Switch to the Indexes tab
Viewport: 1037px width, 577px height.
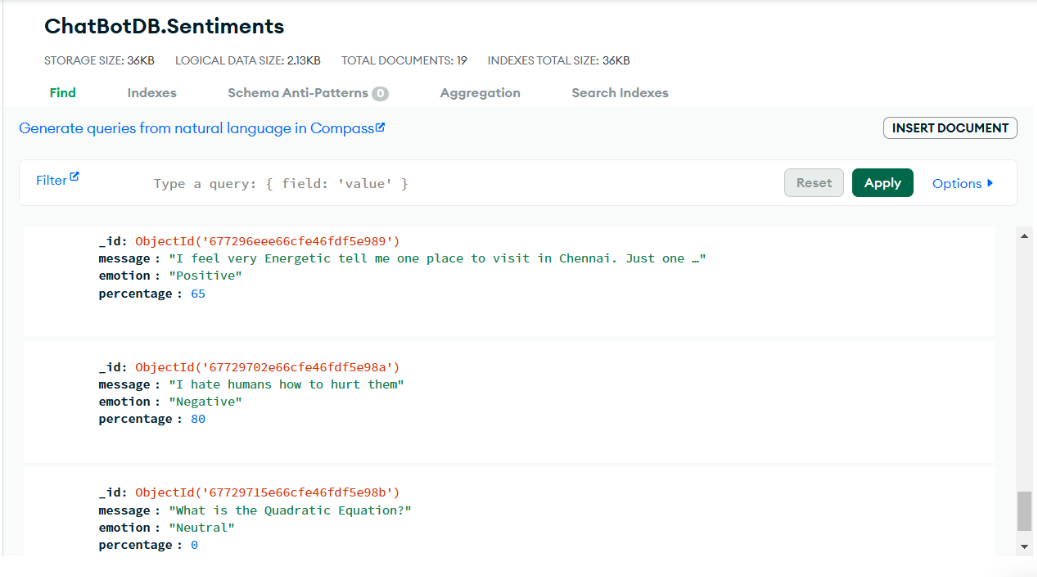(151, 93)
